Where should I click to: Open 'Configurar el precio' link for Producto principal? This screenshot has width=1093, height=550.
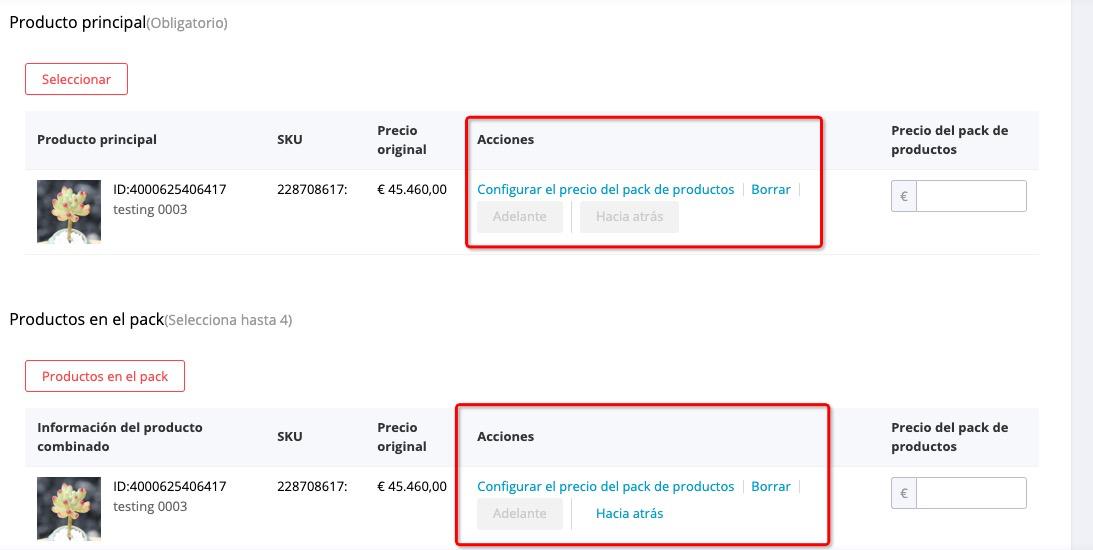[605, 189]
